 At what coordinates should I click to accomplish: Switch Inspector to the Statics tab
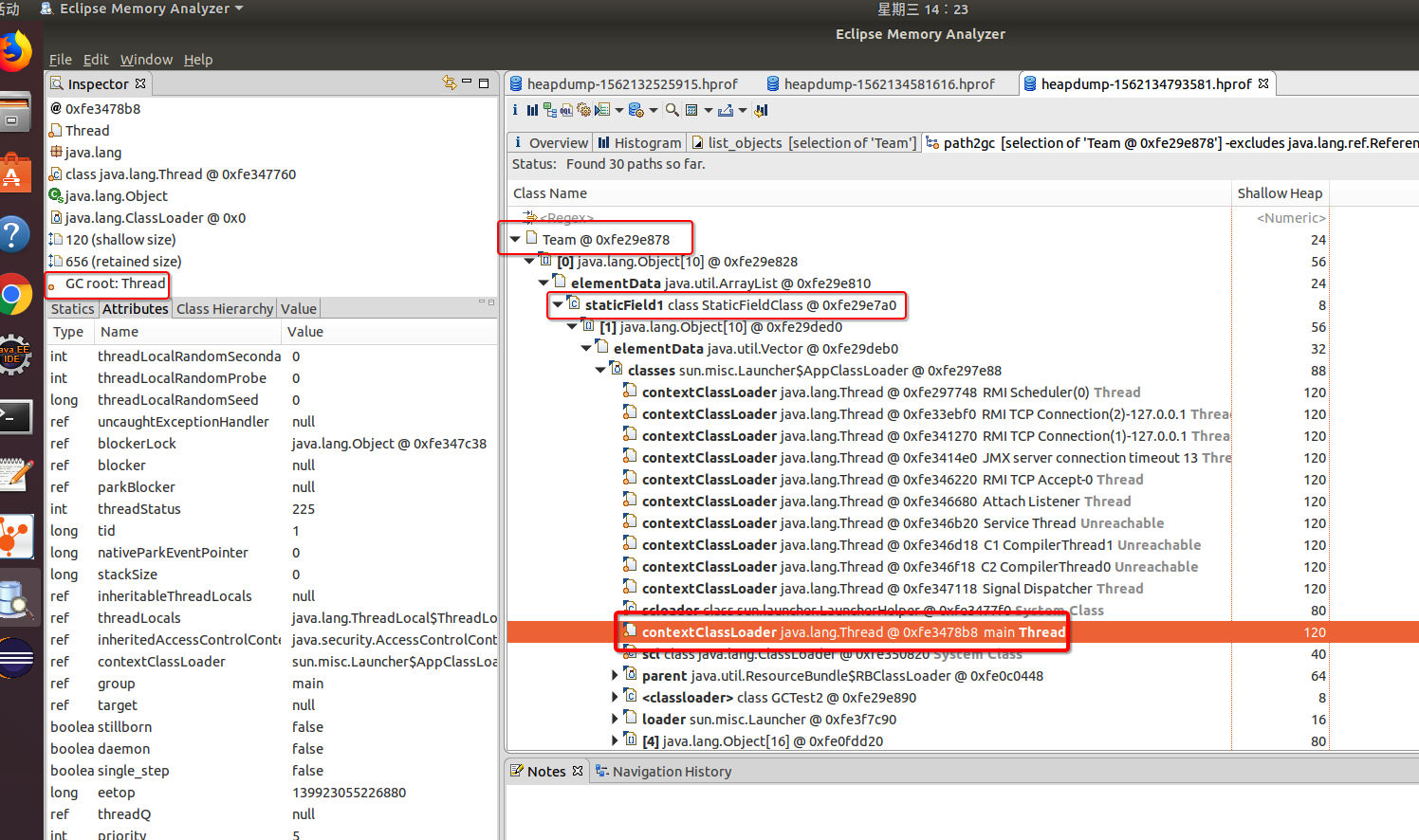click(x=73, y=308)
